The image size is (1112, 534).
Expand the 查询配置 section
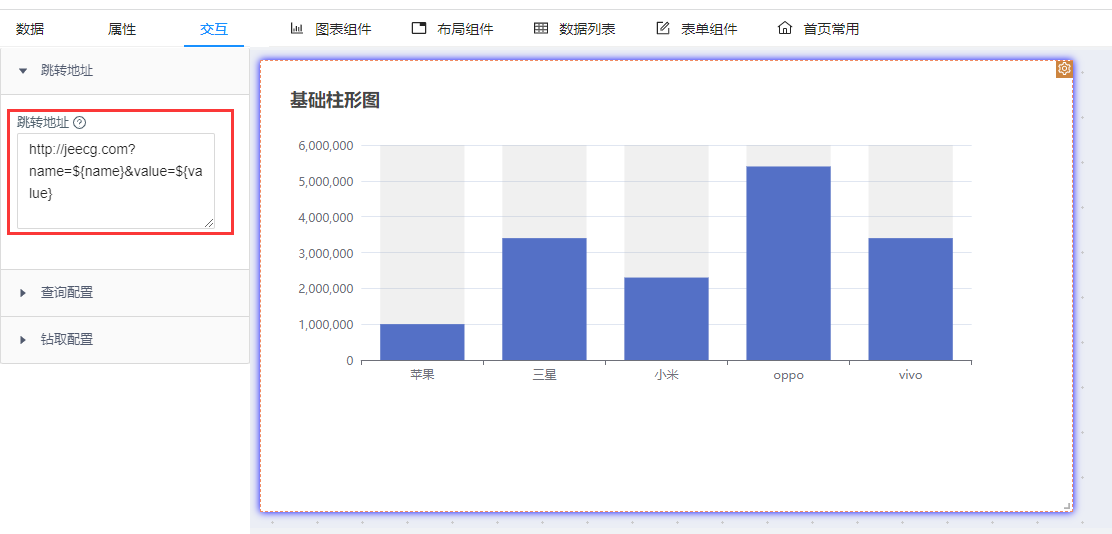[125, 293]
